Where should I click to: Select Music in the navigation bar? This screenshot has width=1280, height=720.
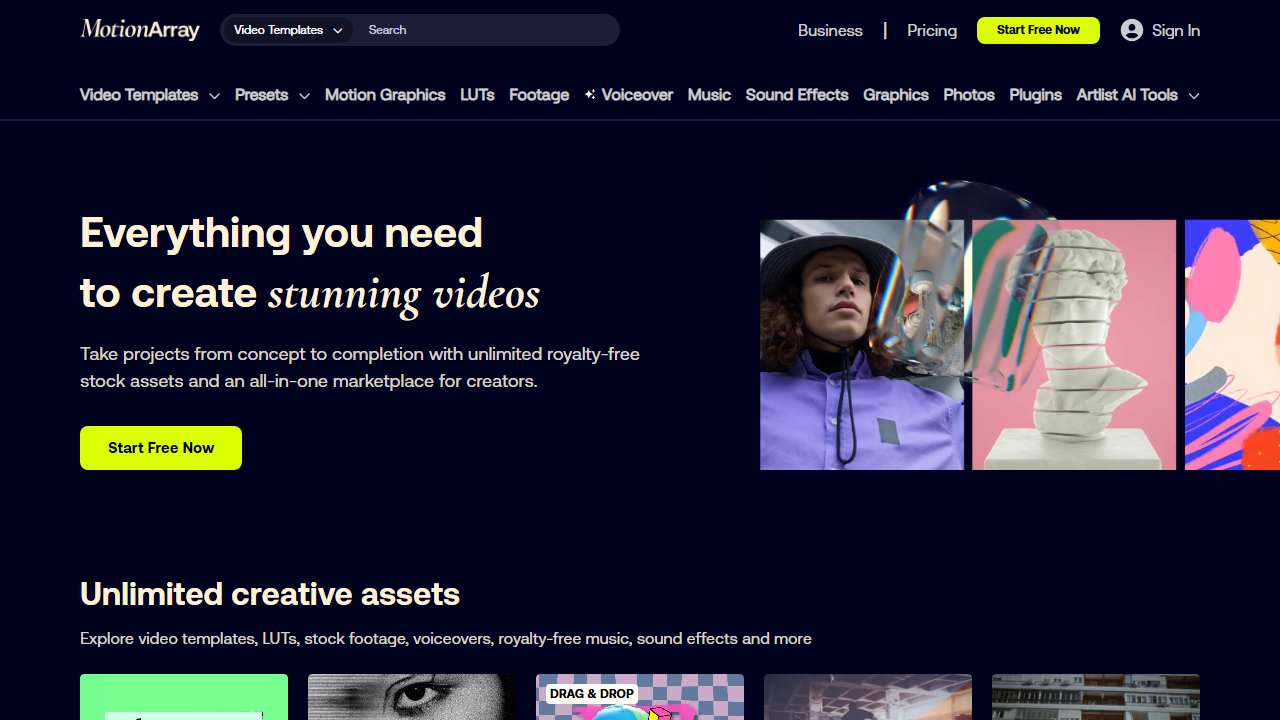coord(709,95)
